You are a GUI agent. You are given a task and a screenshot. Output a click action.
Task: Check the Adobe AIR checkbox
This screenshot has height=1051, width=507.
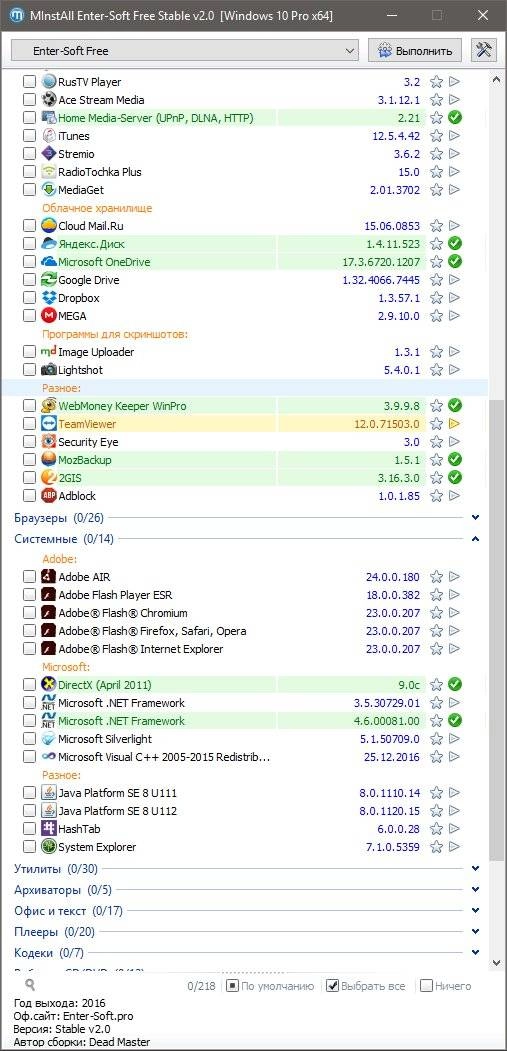[x=30, y=577]
